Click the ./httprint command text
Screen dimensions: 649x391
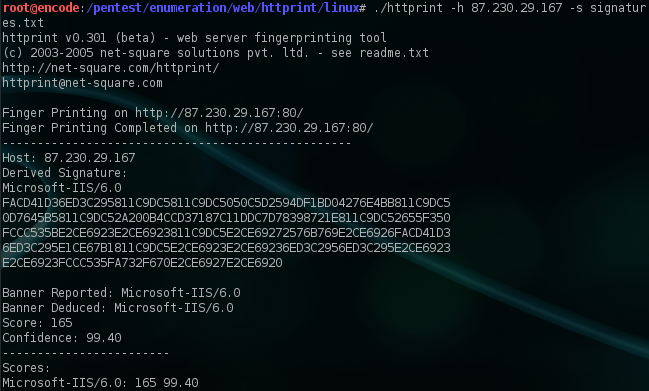tap(408, 7)
